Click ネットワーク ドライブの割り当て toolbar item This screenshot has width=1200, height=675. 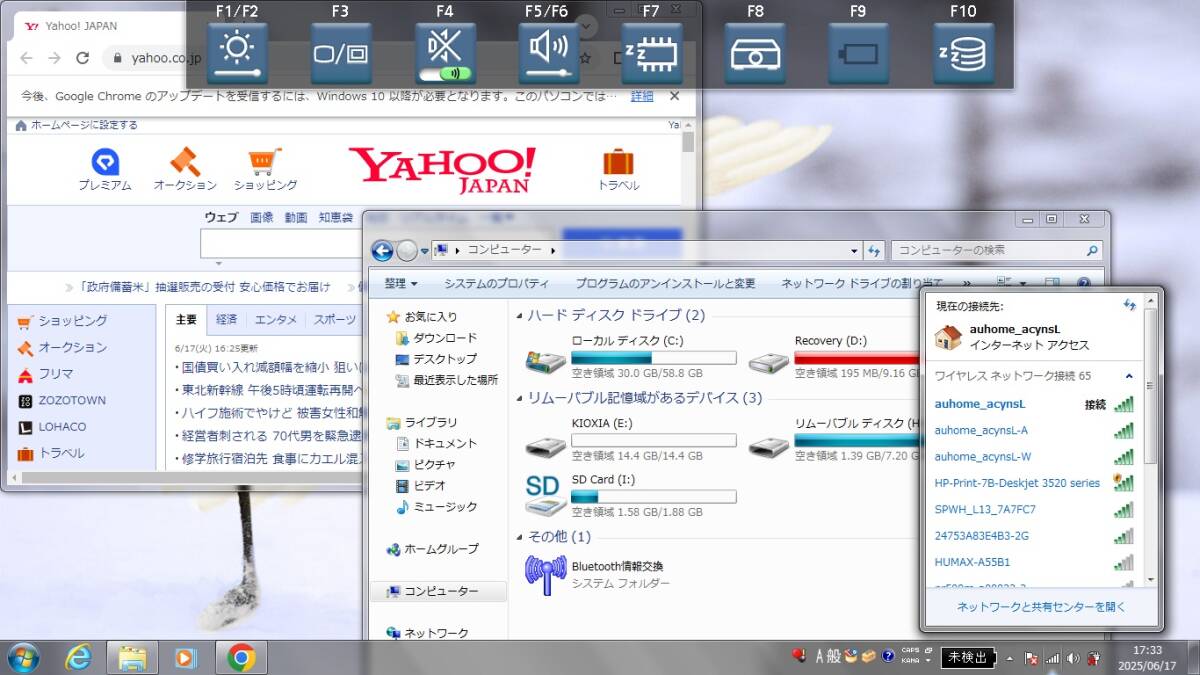point(862,284)
